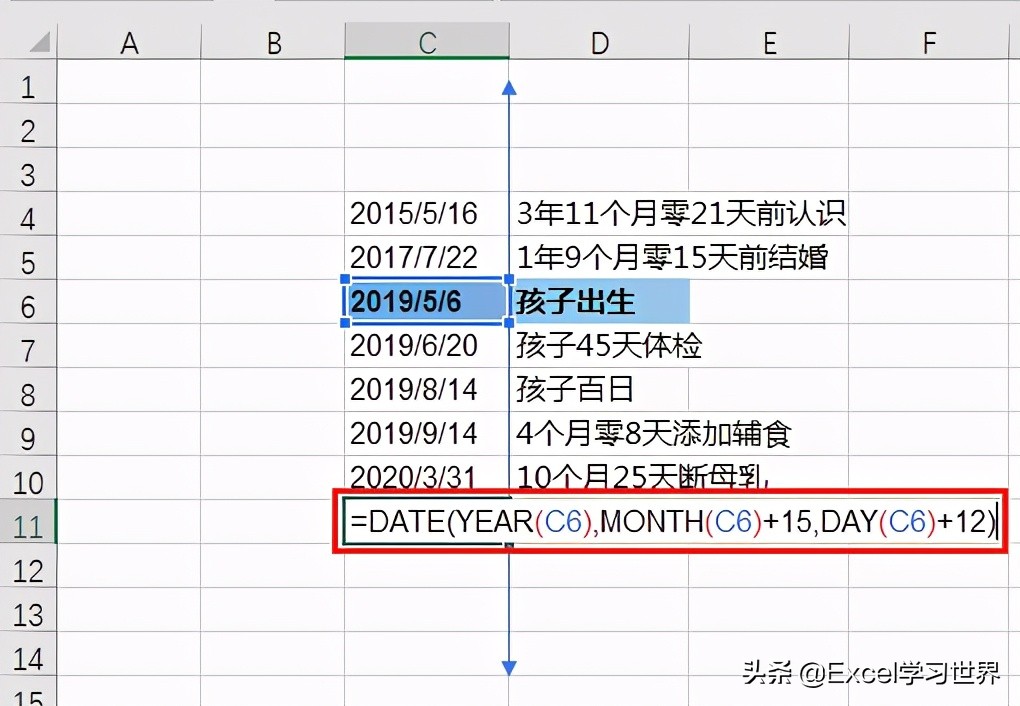Select row 2 header
This screenshot has height=706, width=1020.
coord(28,126)
